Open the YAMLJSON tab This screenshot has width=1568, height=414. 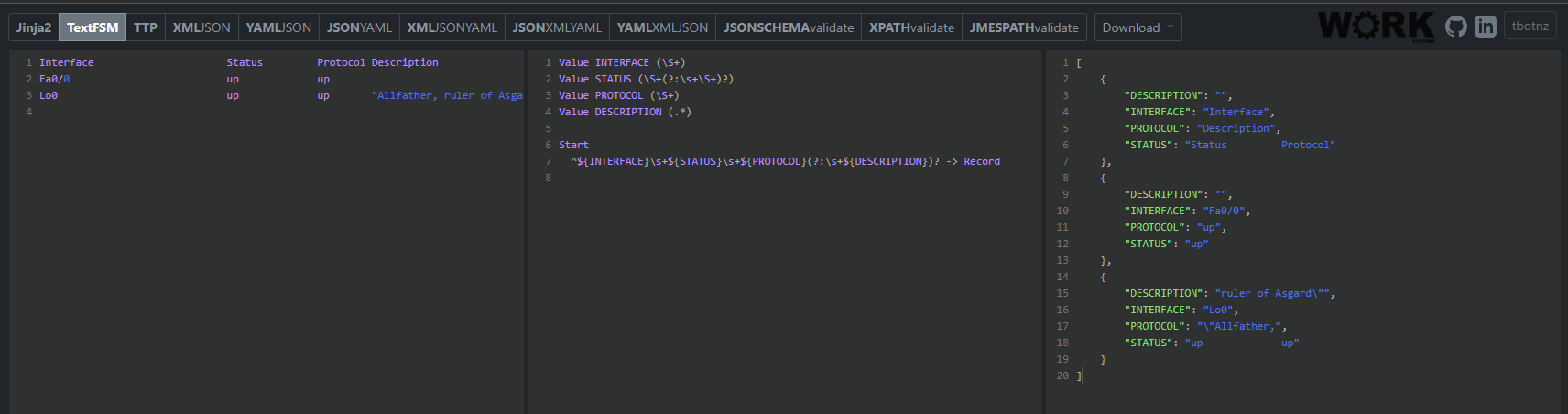pyautogui.click(x=278, y=27)
